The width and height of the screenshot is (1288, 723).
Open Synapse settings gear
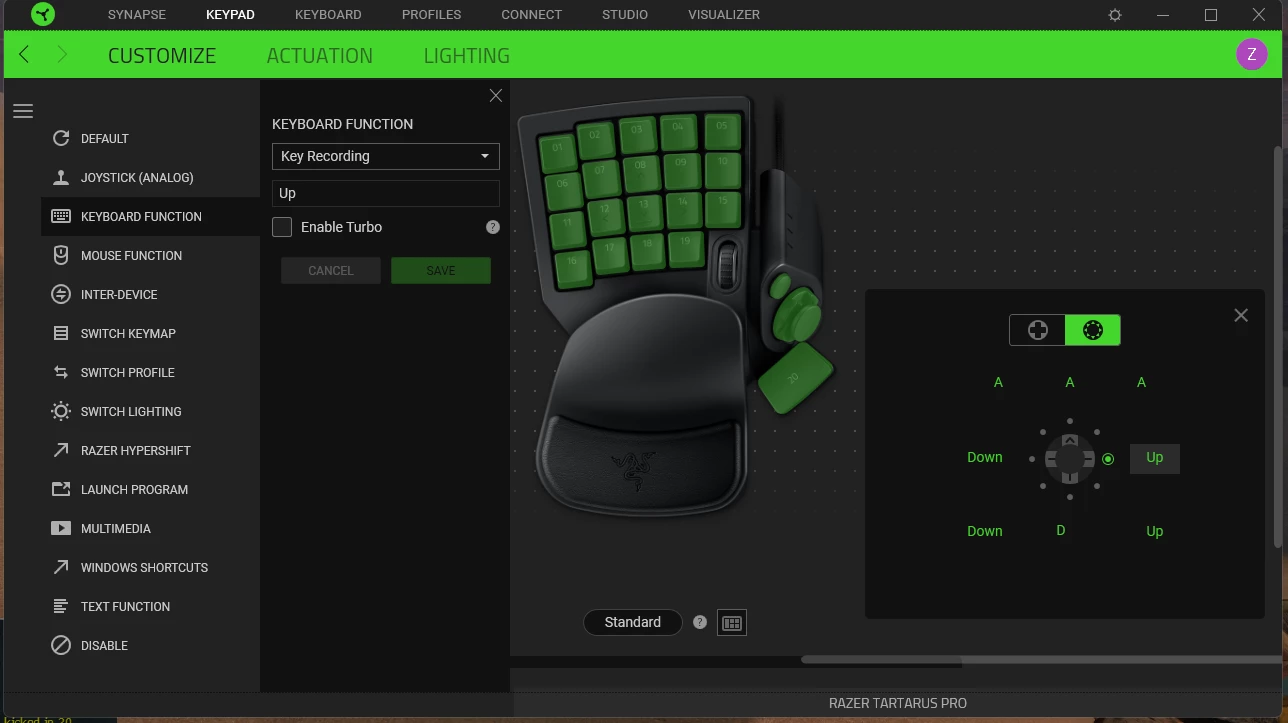tap(1115, 15)
